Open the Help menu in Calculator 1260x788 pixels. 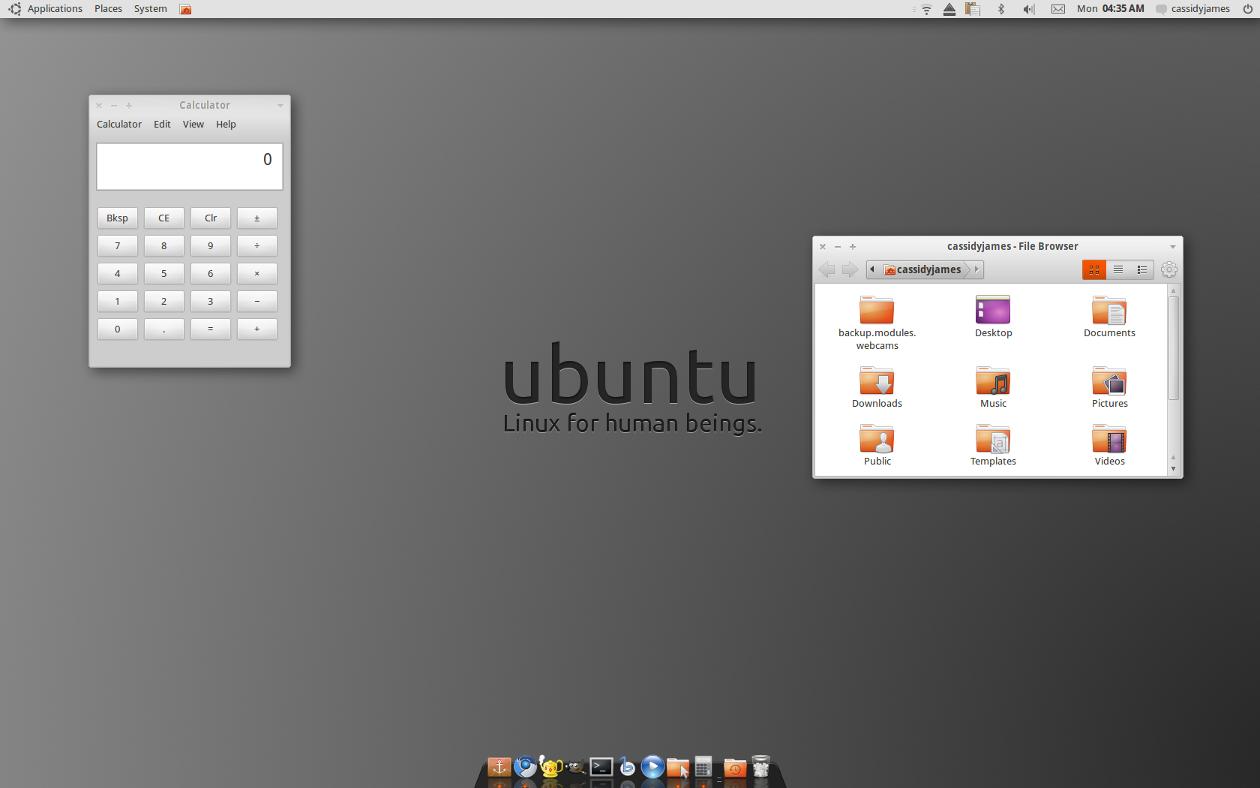point(226,124)
